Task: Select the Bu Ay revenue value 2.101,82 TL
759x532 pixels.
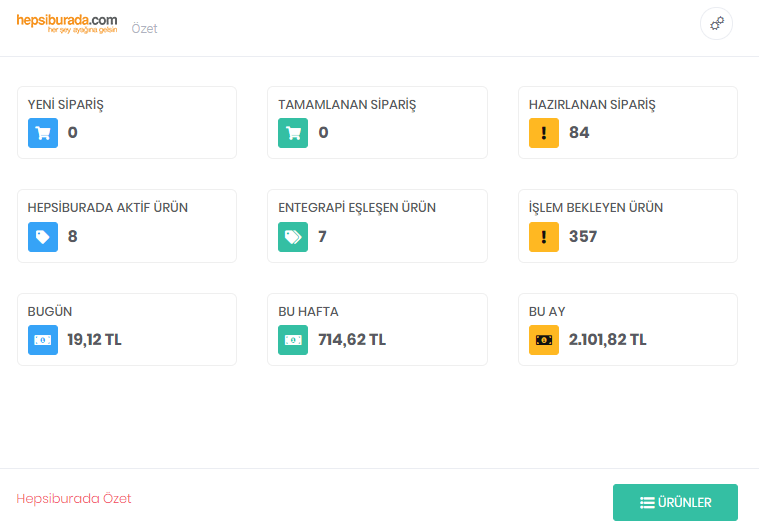Action: [607, 340]
